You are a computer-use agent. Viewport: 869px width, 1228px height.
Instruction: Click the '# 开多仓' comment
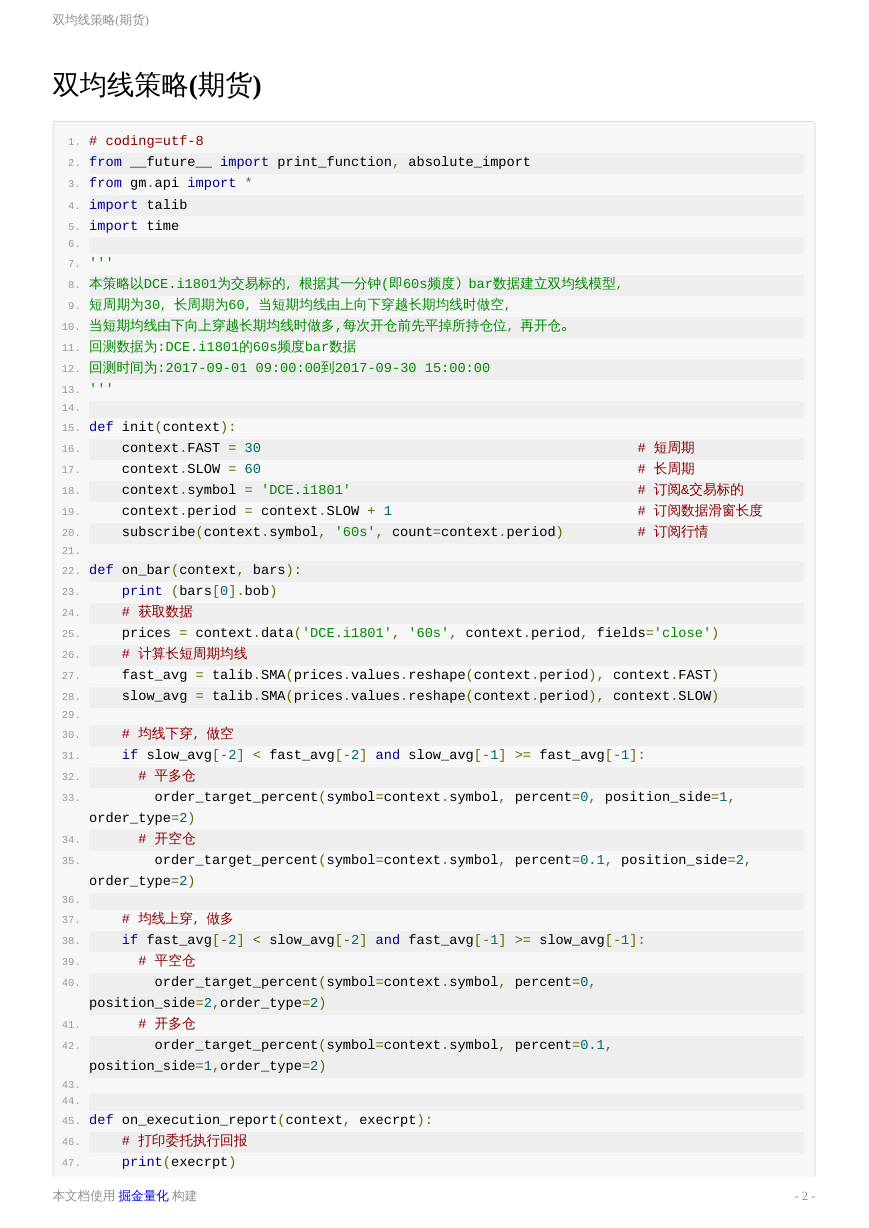(x=167, y=1024)
